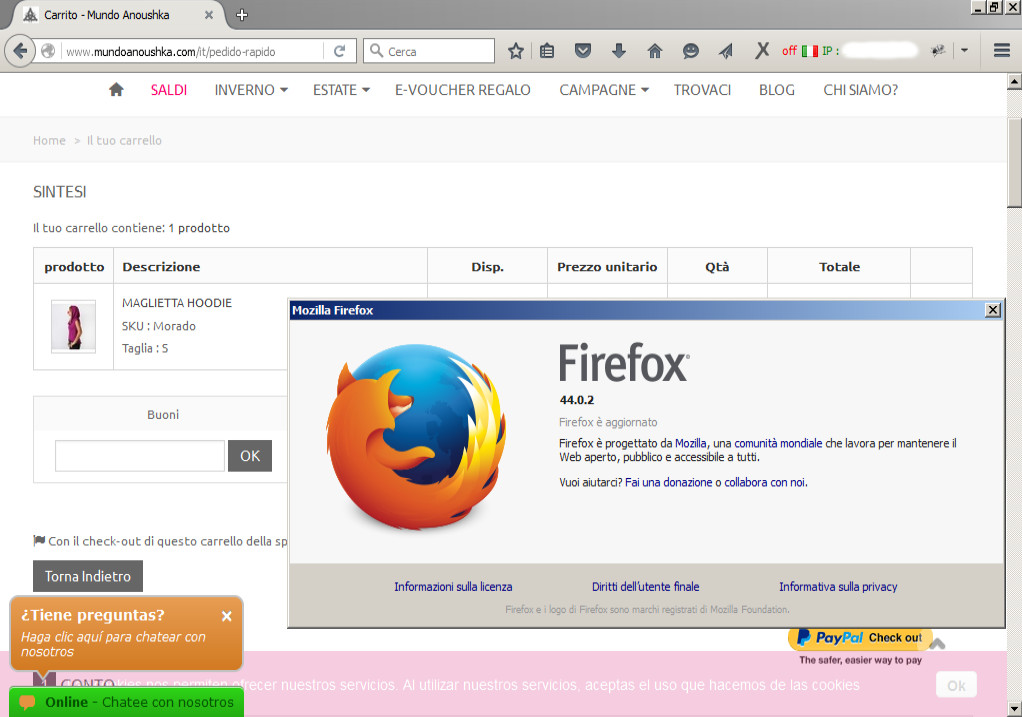Image resolution: width=1022 pixels, height=717 pixels.
Task: Click the Prezzo unitario column header
Action: [x=607, y=267]
